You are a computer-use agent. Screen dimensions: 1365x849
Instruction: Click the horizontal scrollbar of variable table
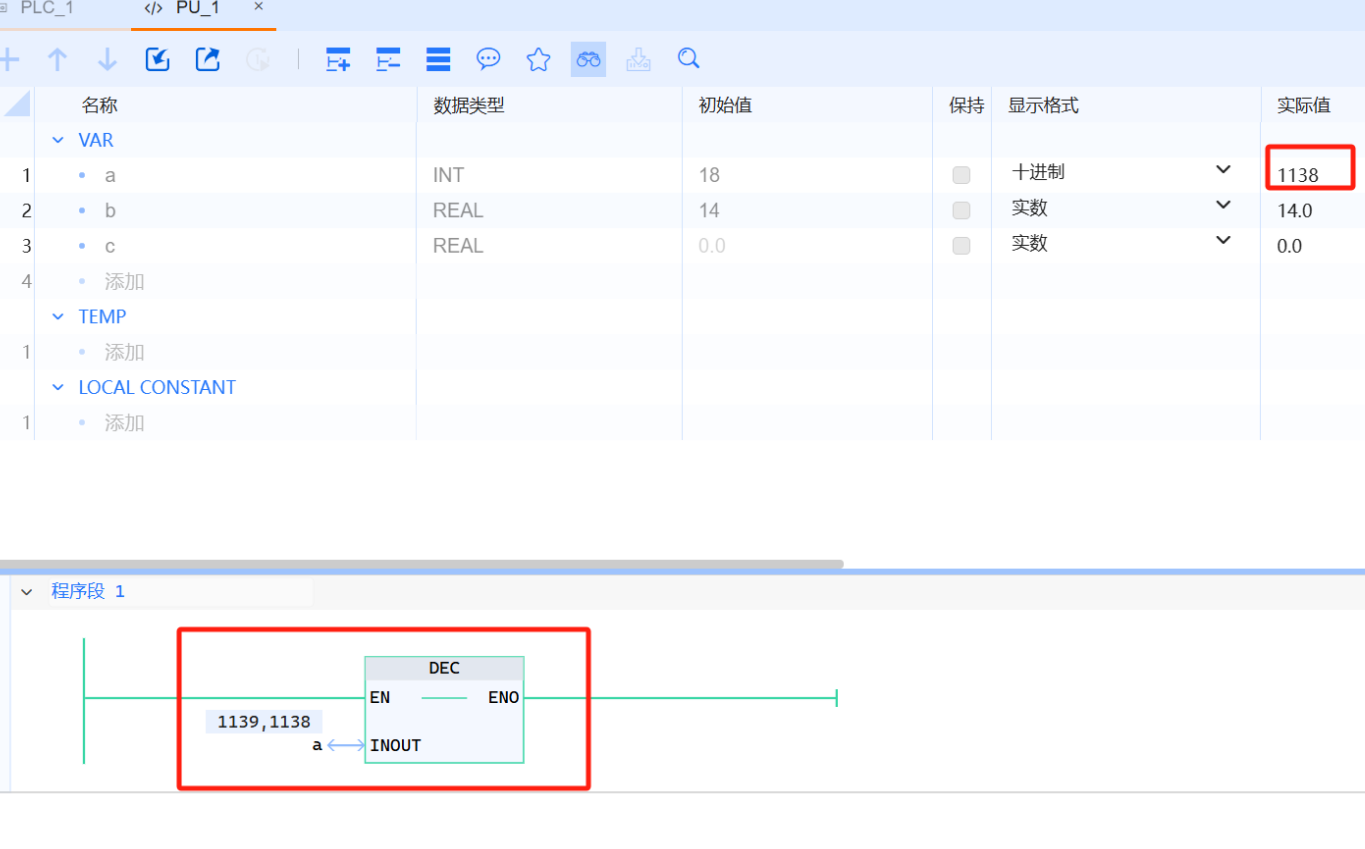(420, 564)
